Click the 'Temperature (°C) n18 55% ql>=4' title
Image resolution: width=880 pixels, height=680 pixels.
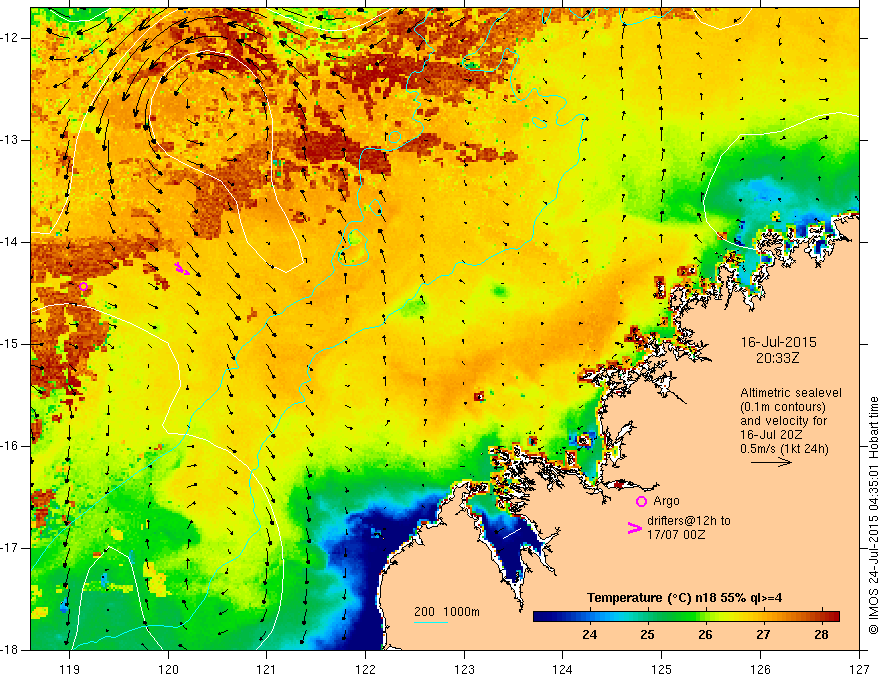[684, 598]
